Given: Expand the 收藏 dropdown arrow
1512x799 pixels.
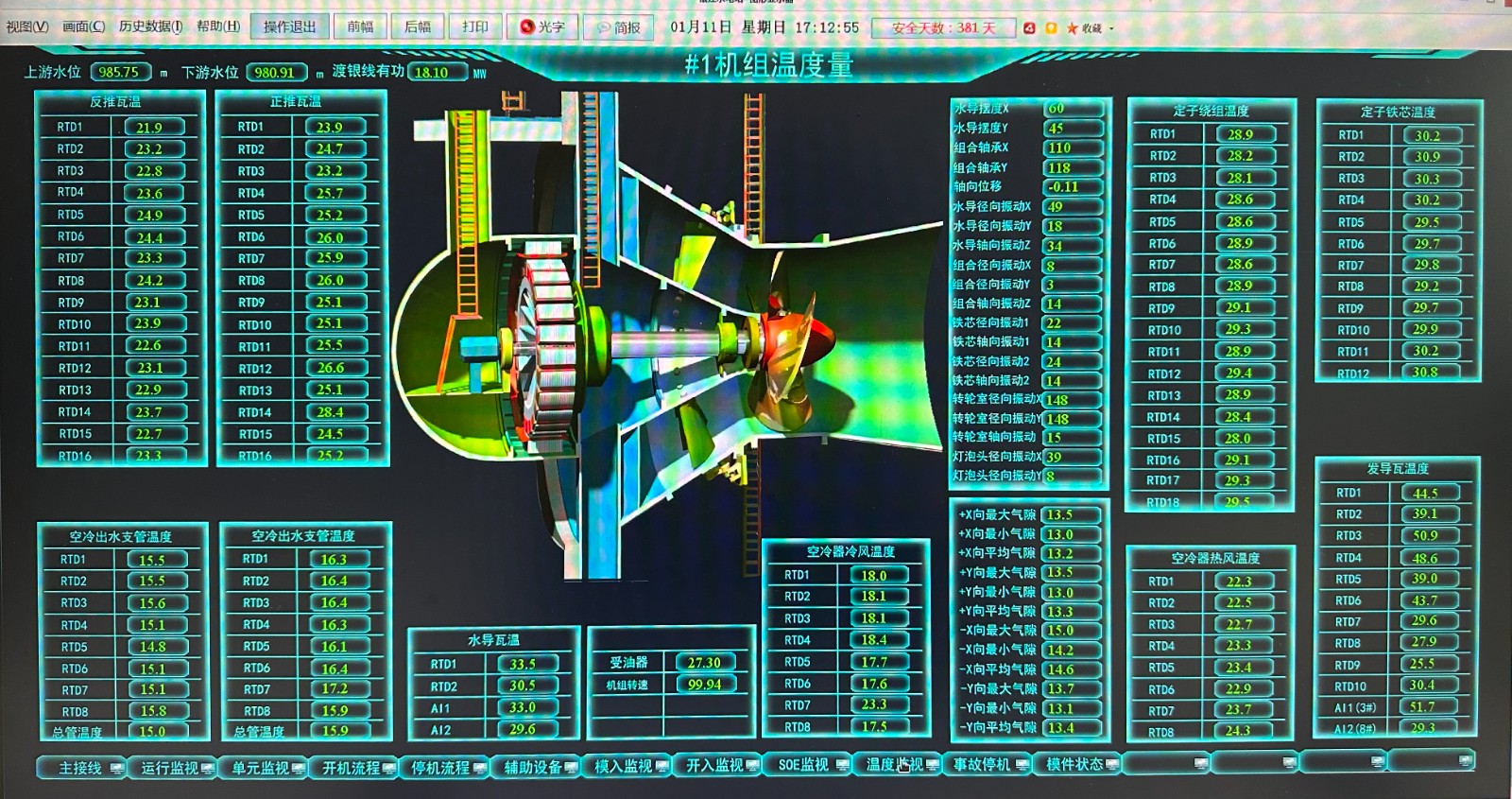Looking at the screenshot, I should click(1111, 28).
